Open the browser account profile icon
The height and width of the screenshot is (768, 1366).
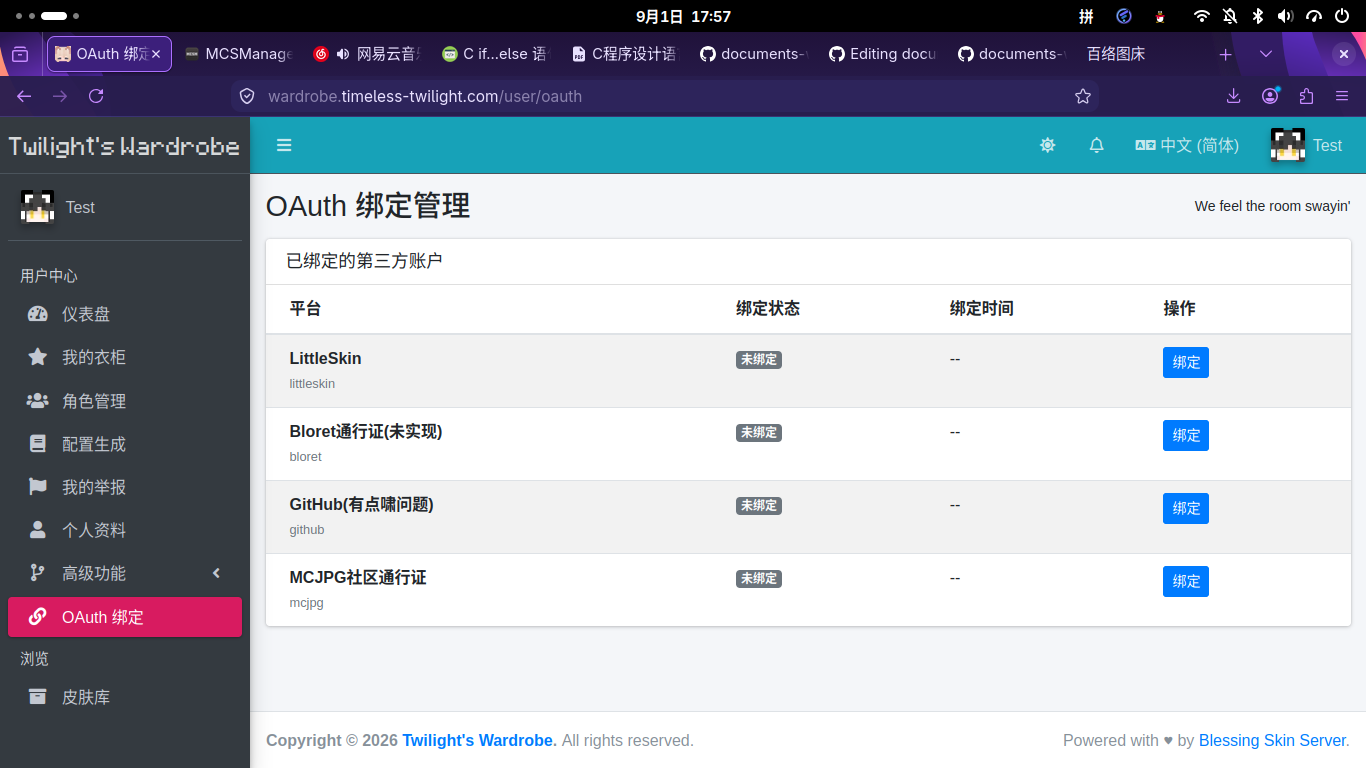point(1270,96)
